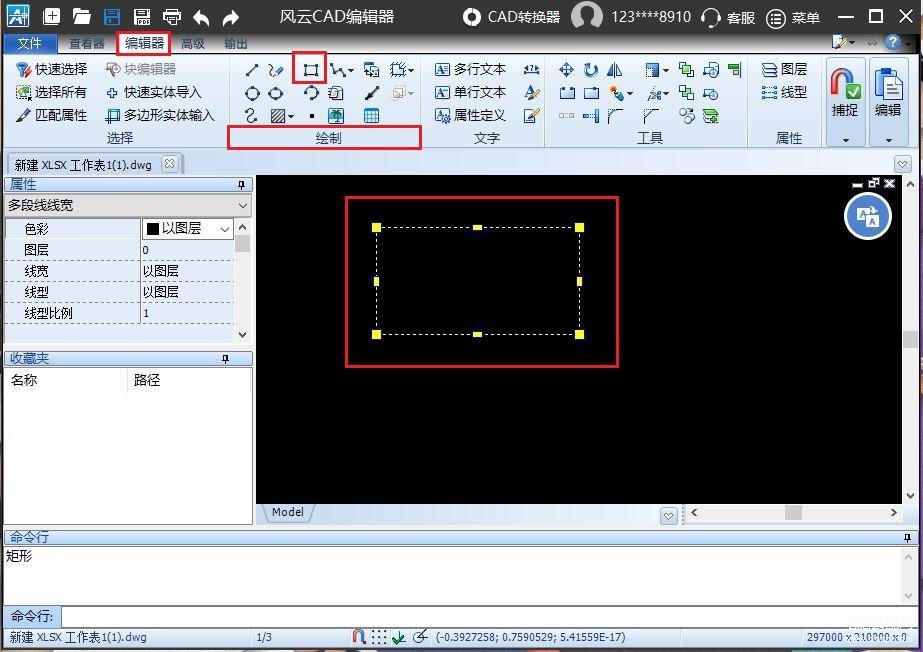
Task: Select the Model layout tab
Action: click(288, 513)
